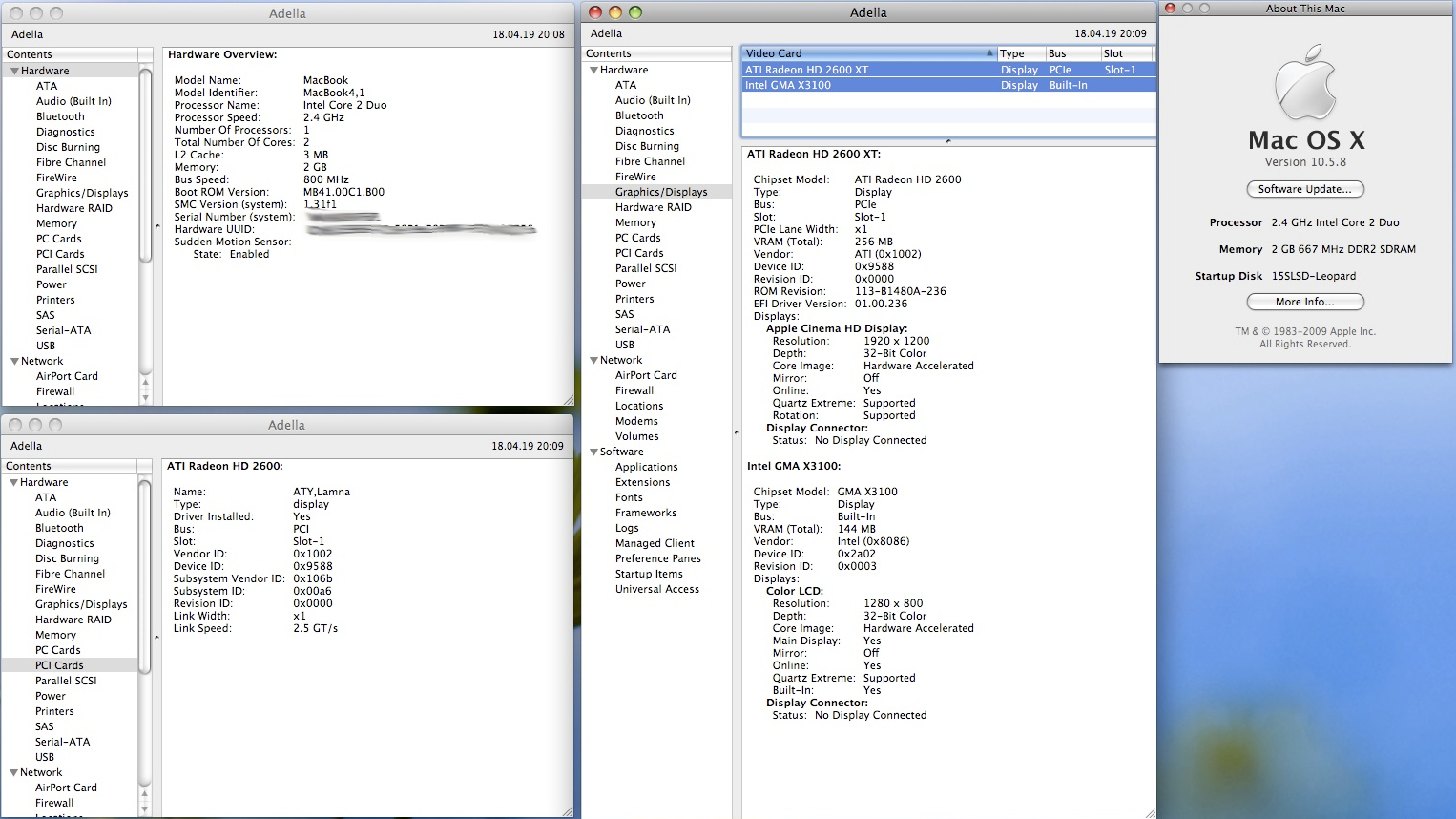Select Power in top-left Adella window
The height and width of the screenshot is (819, 1456).
pos(52,284)
